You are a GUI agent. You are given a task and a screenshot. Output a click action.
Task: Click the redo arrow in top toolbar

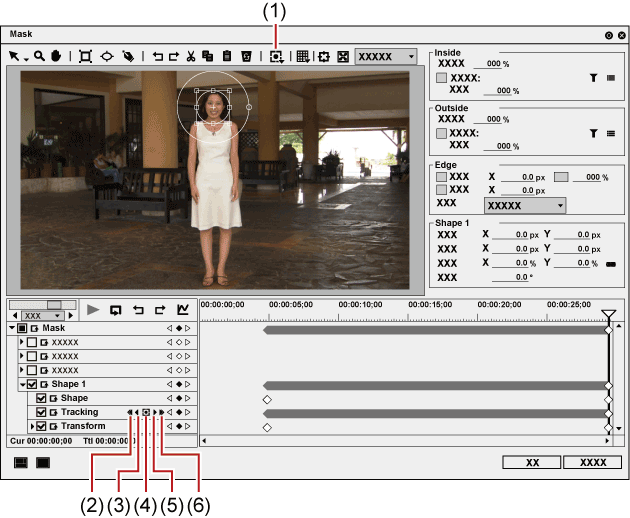pos(174,56)
